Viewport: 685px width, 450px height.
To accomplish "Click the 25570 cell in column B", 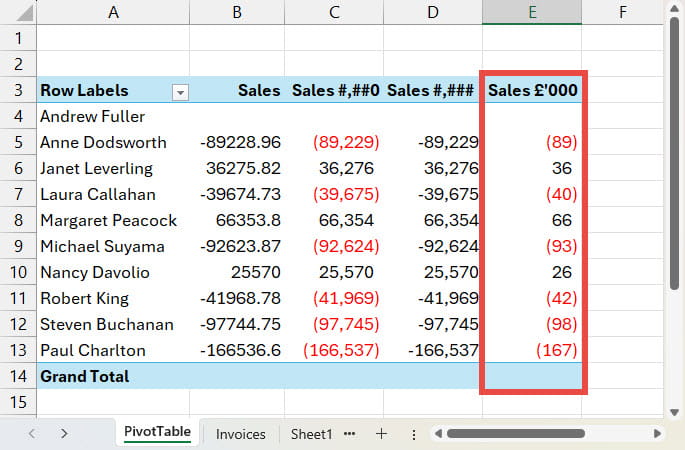I will point(237,272).
